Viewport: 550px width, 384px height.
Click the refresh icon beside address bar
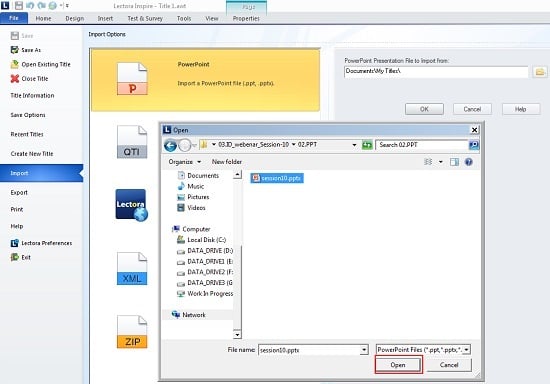tap(367, 145)
